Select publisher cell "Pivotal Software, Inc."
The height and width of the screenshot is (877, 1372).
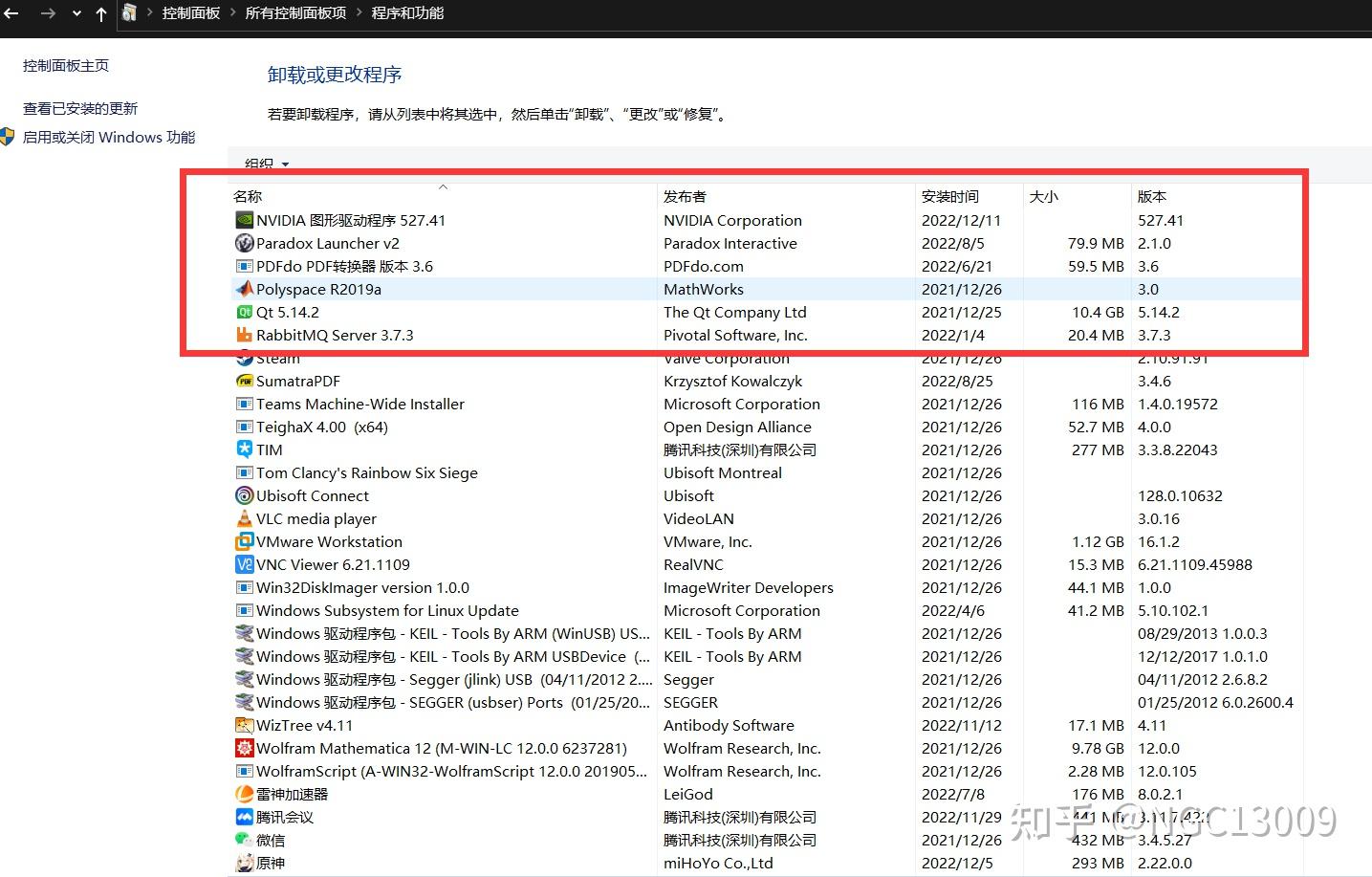coord(735,335)
